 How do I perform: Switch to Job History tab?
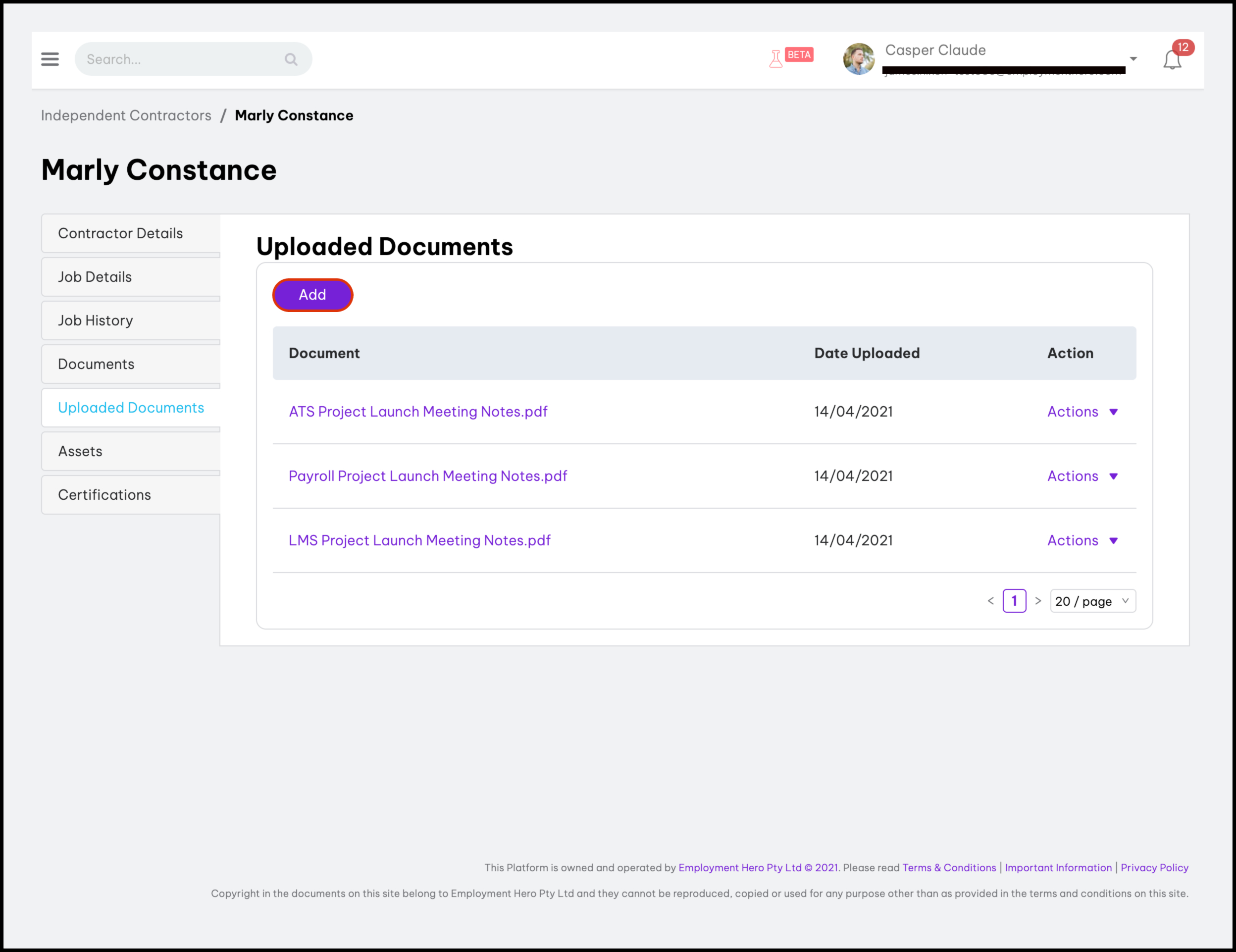[x=95, y=320]
